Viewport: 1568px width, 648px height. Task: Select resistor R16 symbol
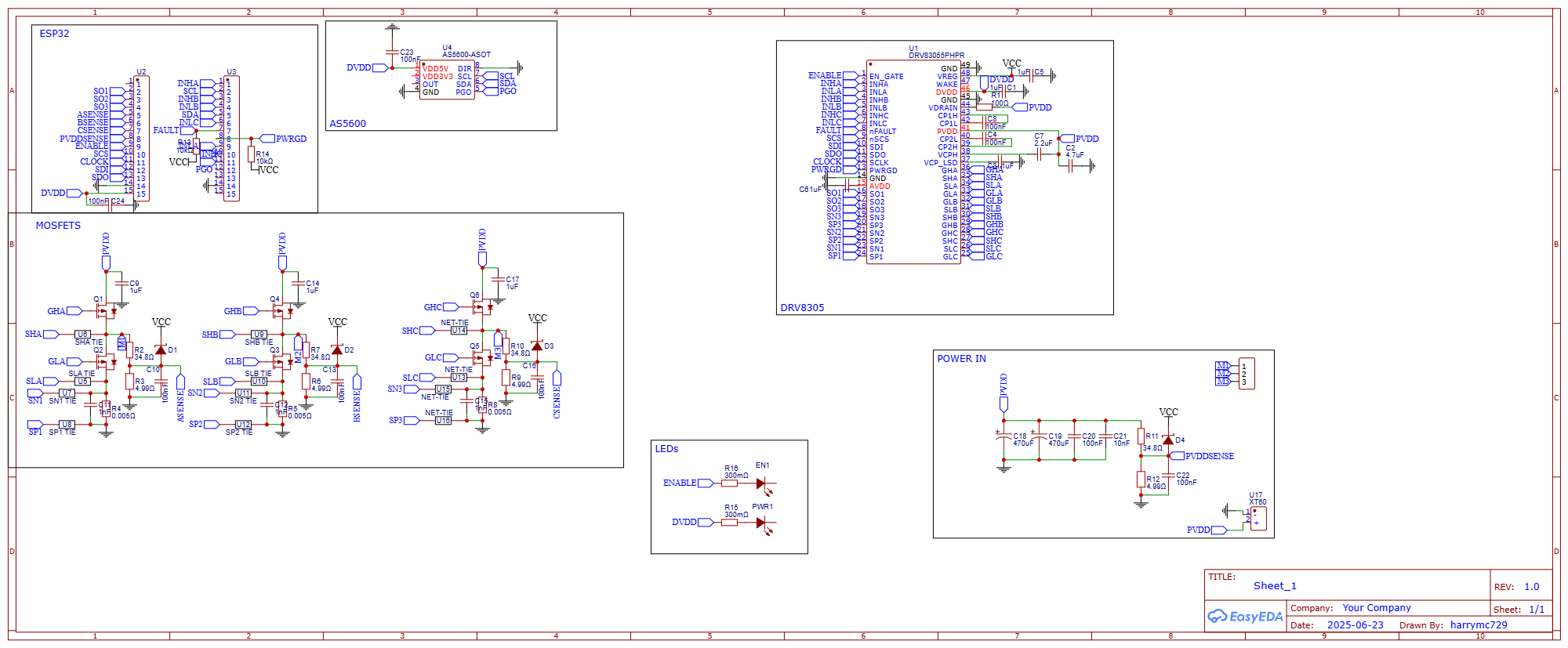730,483
